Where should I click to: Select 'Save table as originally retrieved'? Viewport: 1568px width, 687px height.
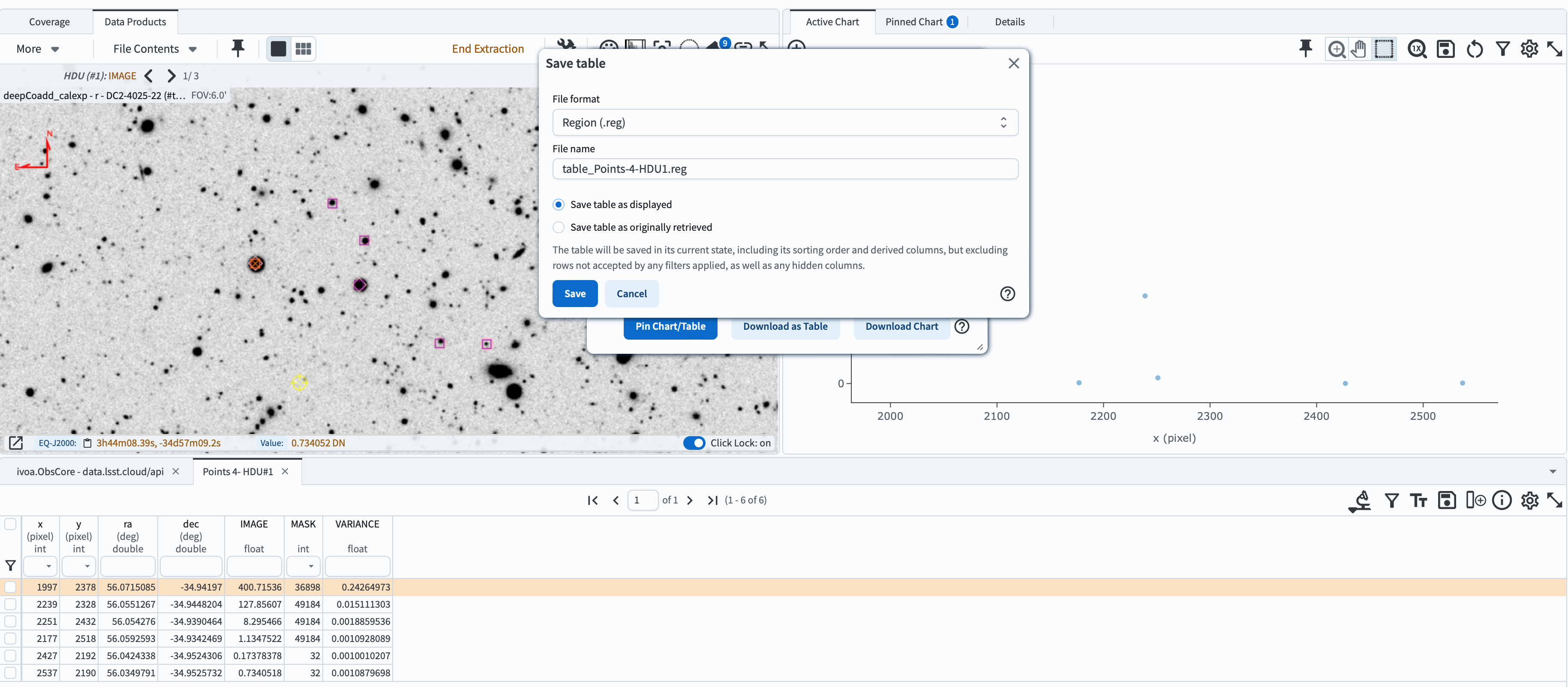(558, 227)
